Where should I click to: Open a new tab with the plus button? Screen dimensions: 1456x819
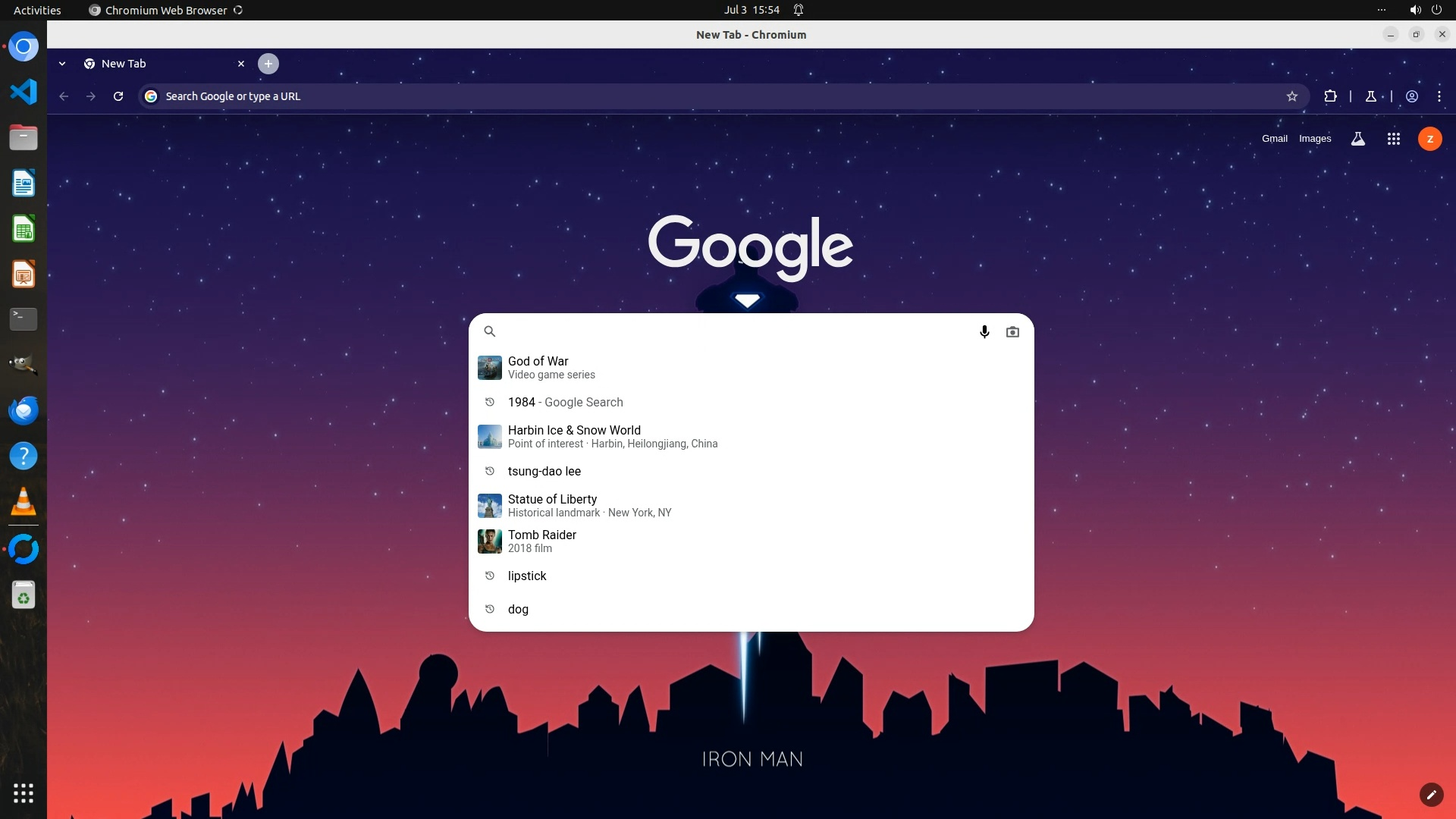point(268,64)
